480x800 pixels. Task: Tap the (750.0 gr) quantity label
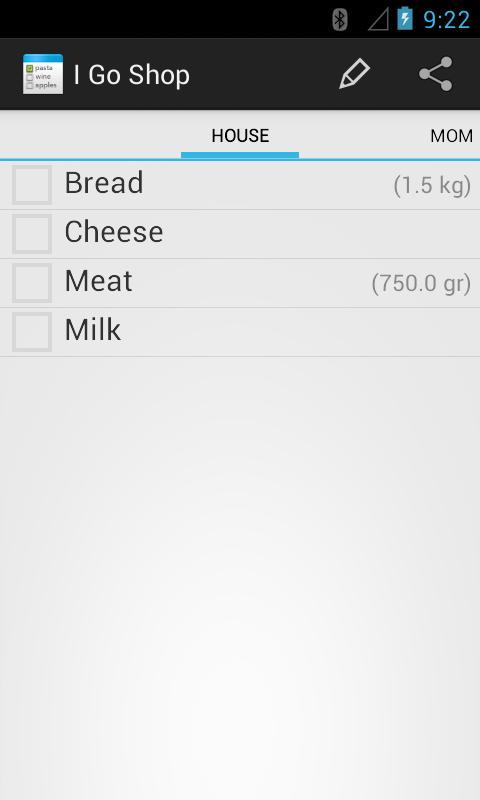coord(421,284)
